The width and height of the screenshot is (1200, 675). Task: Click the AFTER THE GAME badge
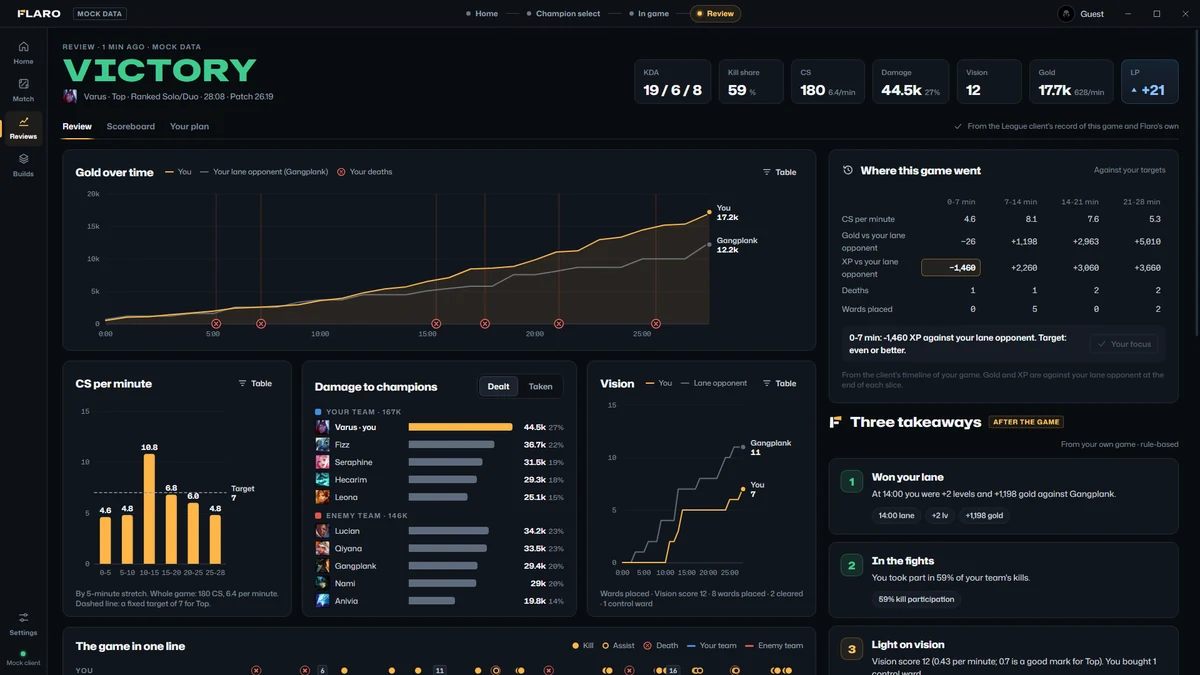(x=1026, y=422)
